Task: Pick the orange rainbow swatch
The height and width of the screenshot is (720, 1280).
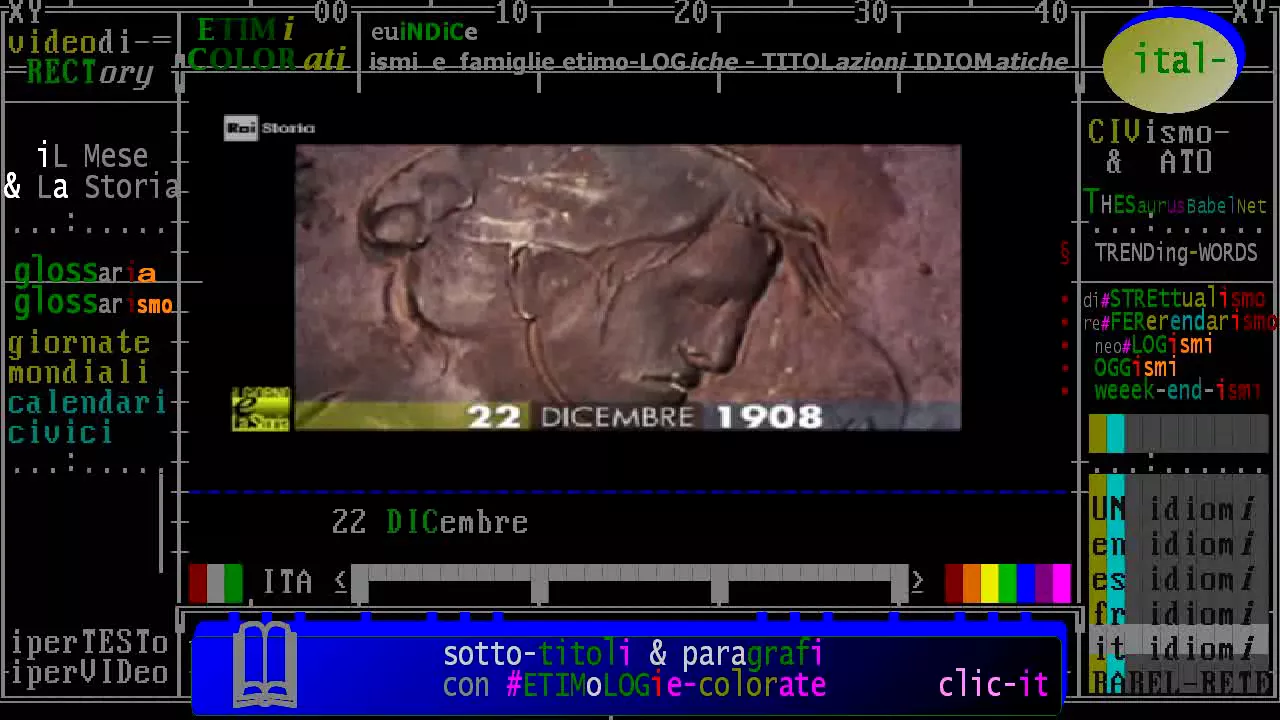Action: point(972,584)
